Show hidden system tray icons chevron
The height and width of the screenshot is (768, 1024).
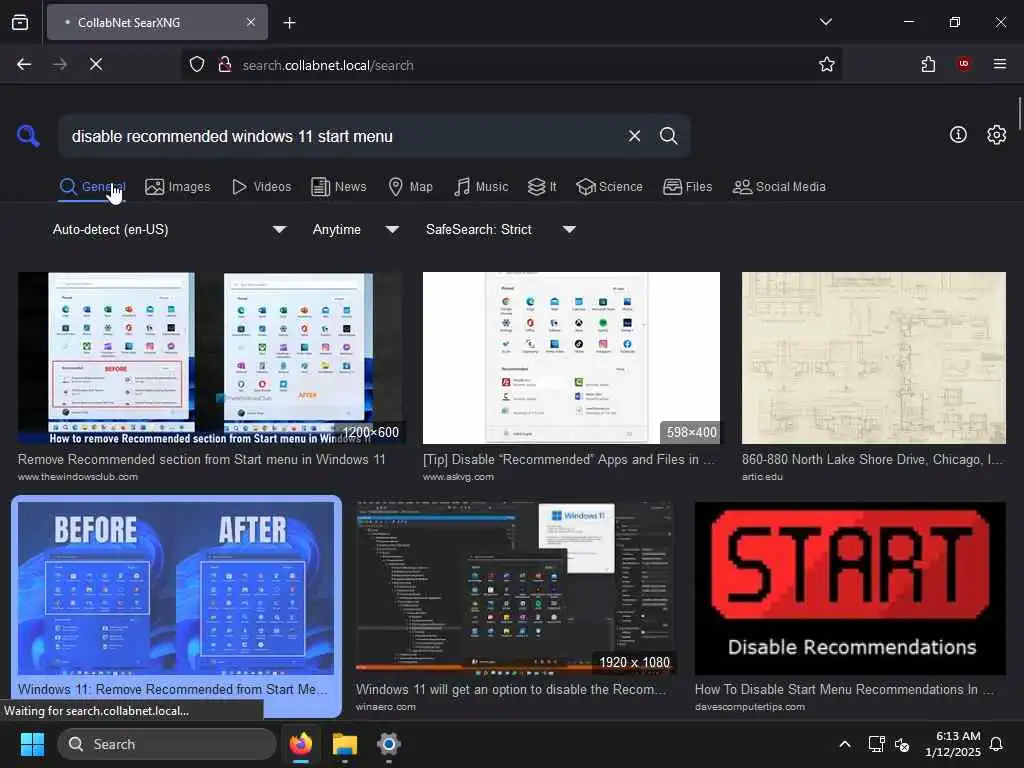844,744
